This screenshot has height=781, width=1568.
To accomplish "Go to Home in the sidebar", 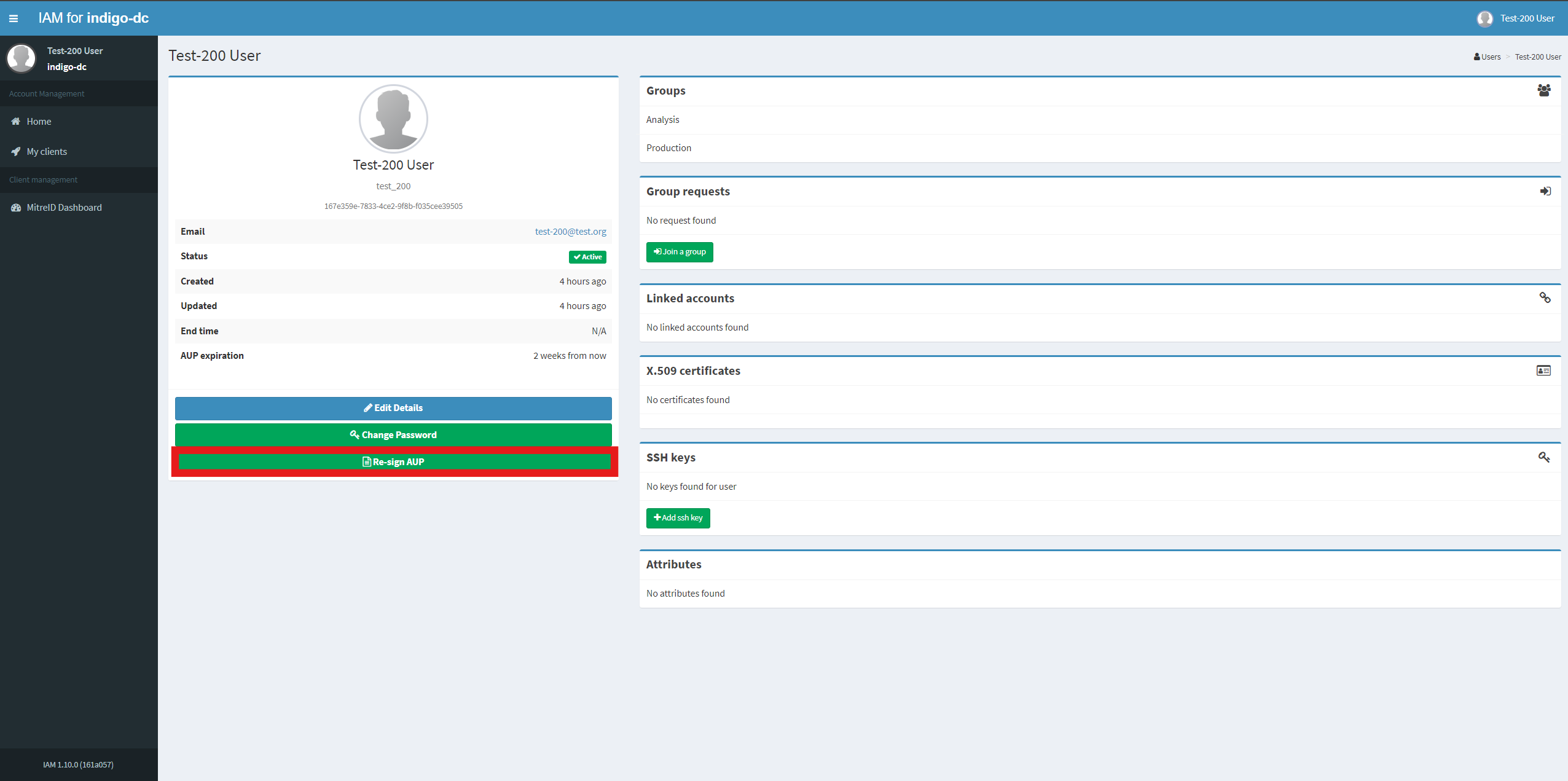I will [39, 122].
